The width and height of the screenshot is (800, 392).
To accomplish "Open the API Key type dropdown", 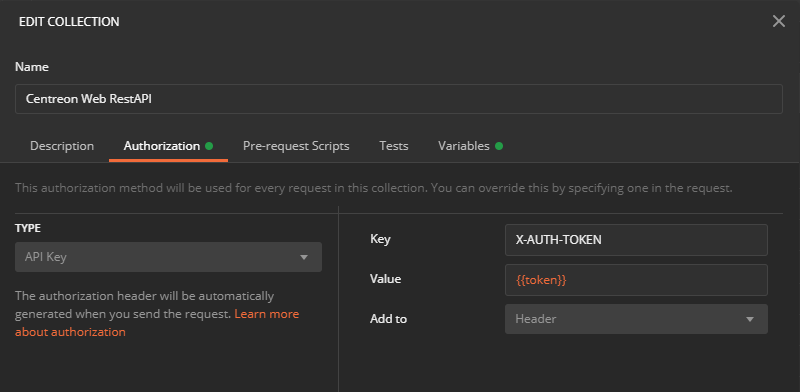I will pos(168,257).
